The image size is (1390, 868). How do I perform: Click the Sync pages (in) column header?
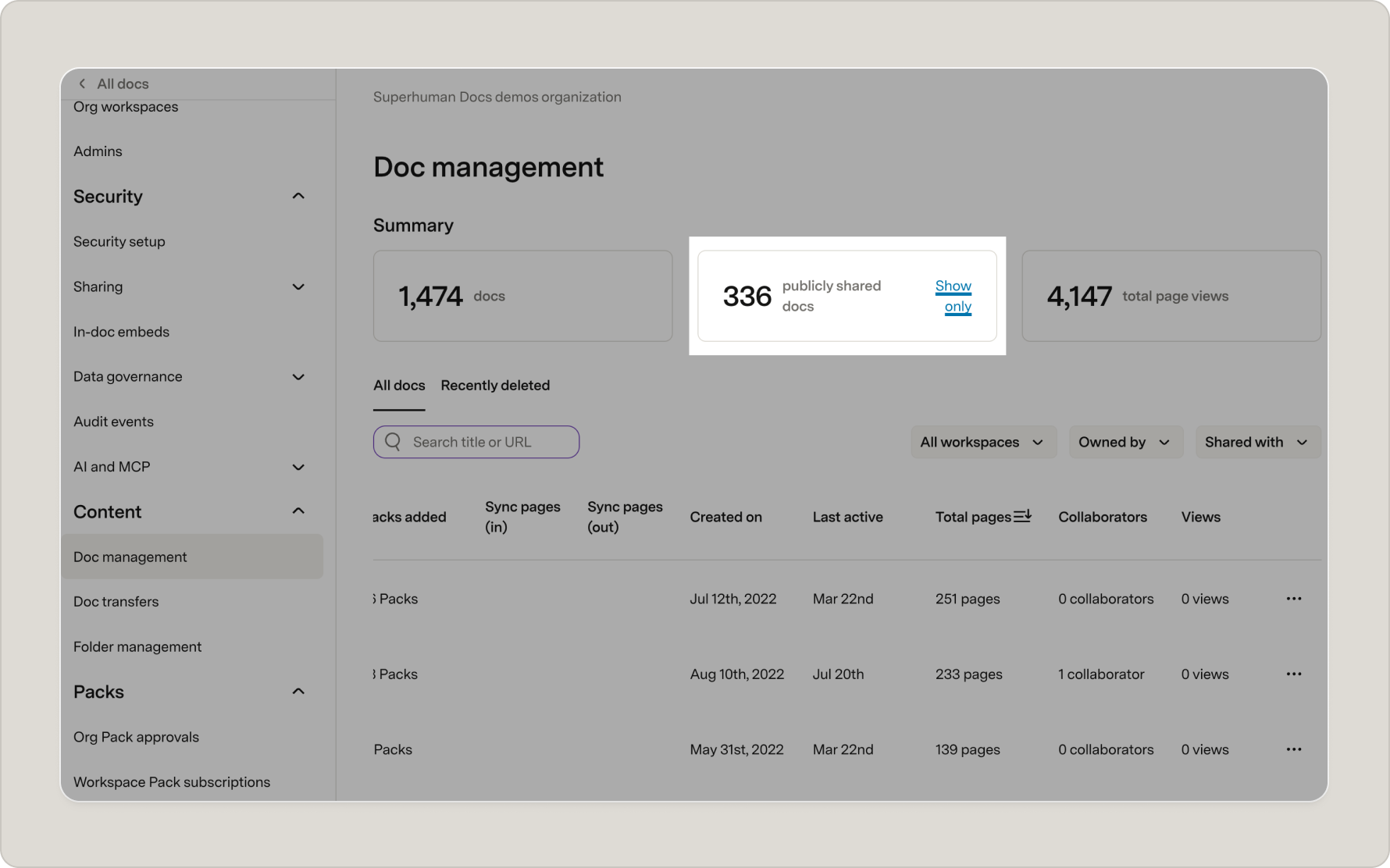pos(522,517)
